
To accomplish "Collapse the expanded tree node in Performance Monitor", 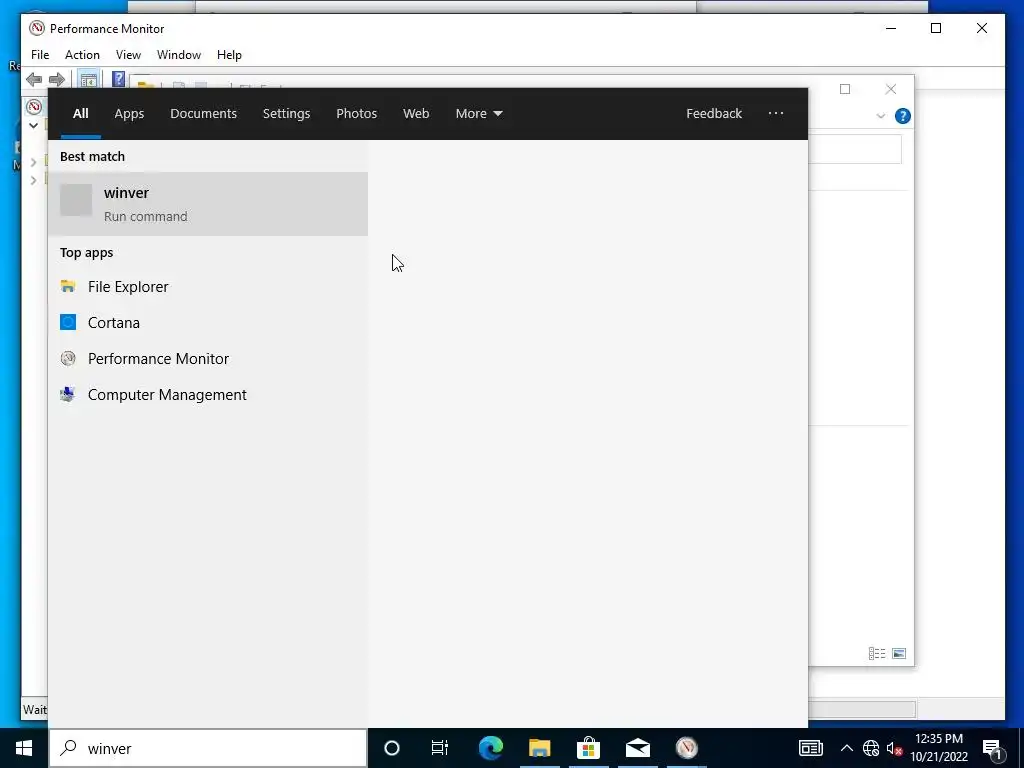I will [x=33, y=125].
